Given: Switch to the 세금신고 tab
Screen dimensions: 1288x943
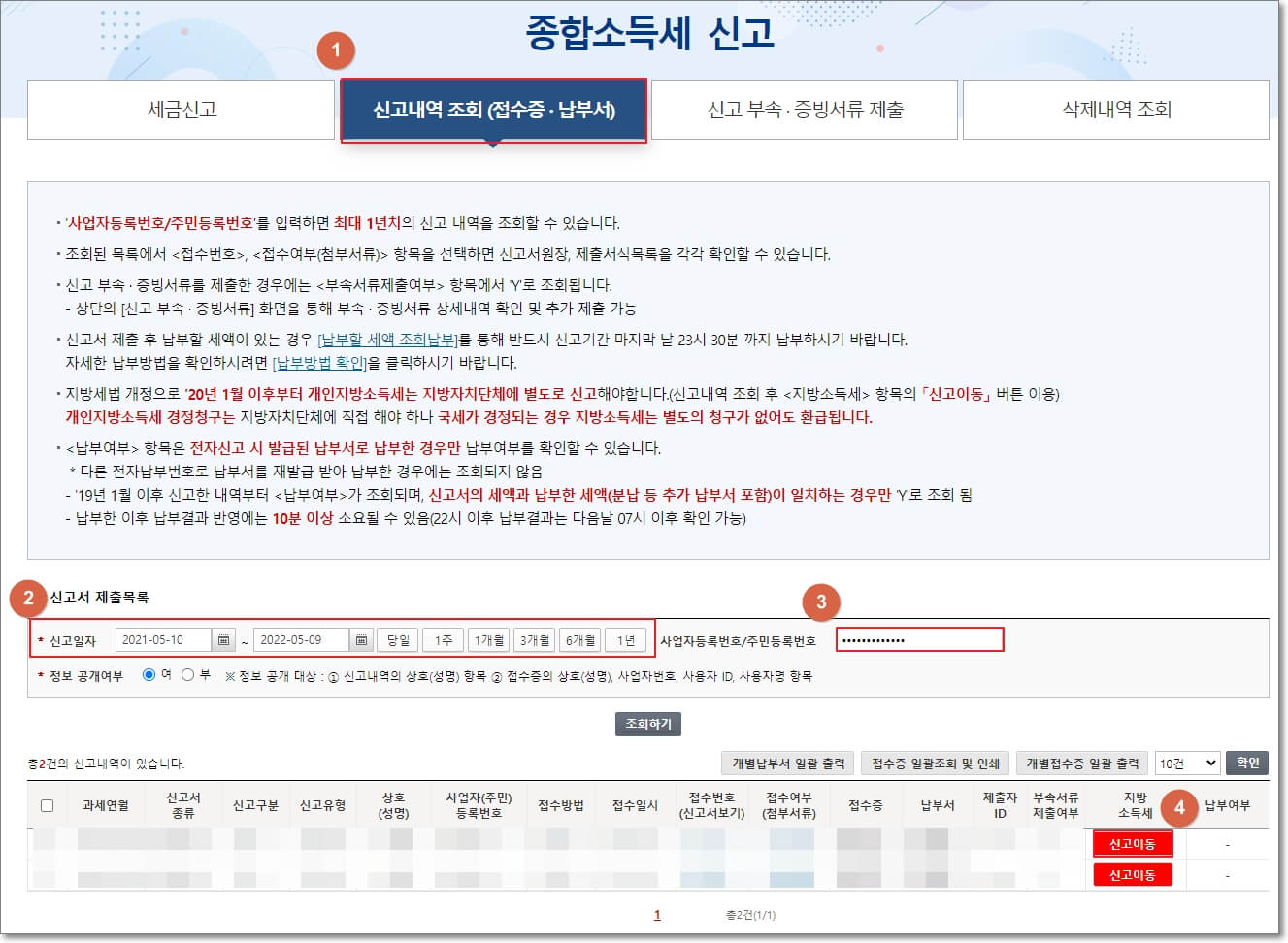Looking at the screenshot, I should [182, 110].
